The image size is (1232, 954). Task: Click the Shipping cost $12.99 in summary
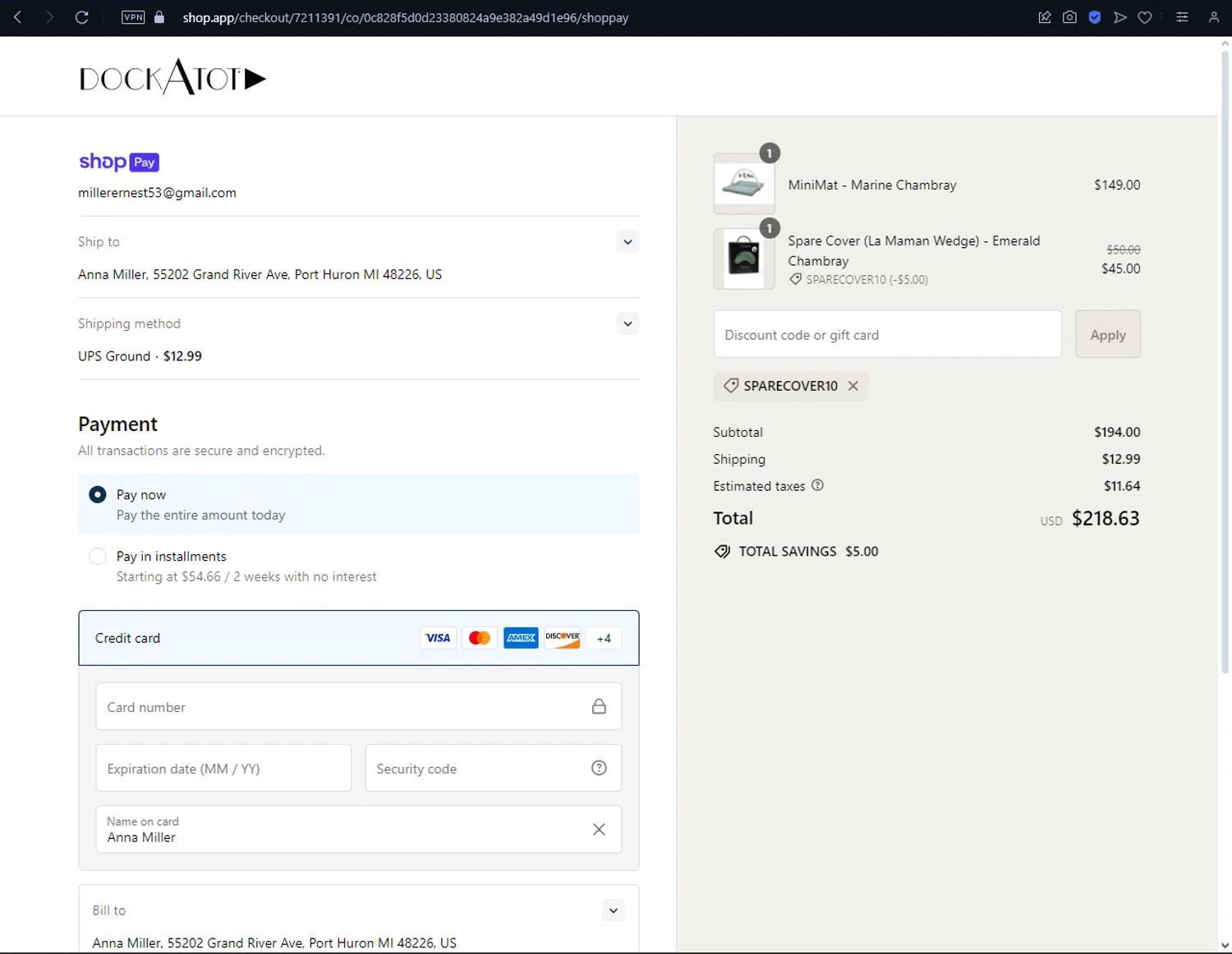(1121, 459)
